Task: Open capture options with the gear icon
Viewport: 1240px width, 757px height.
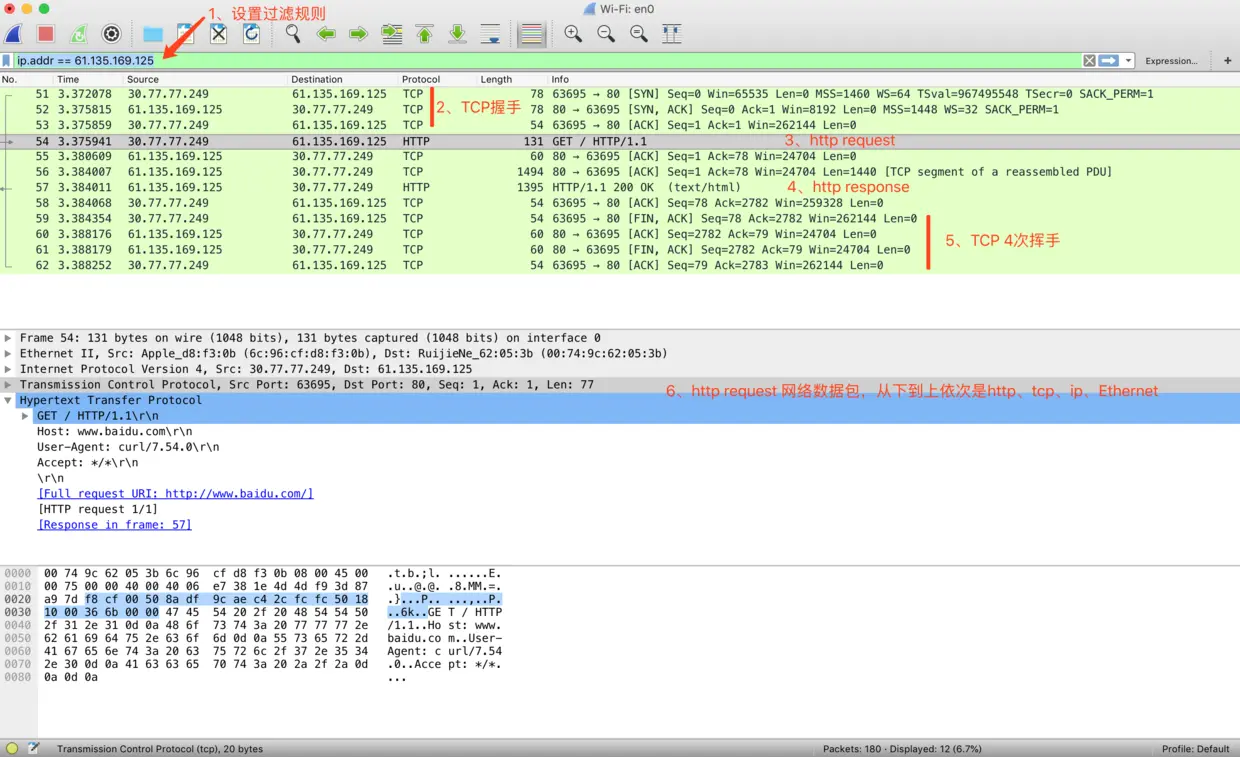Action: click(112, 34)
